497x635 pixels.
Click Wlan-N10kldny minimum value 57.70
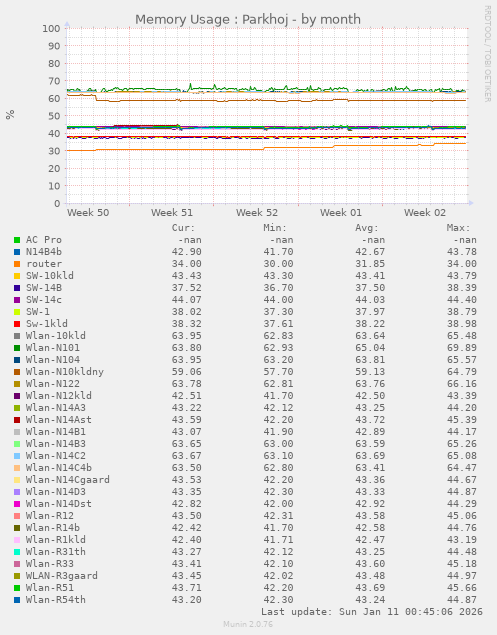[x=278, y=372]
